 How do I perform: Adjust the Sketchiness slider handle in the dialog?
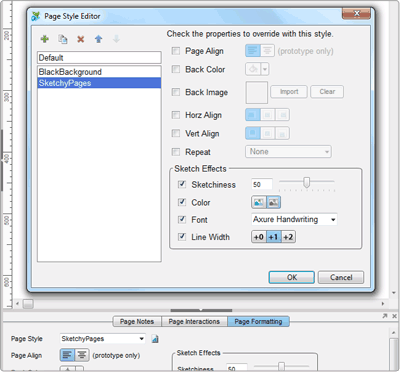pyautogui.click(x=307, y=182)
